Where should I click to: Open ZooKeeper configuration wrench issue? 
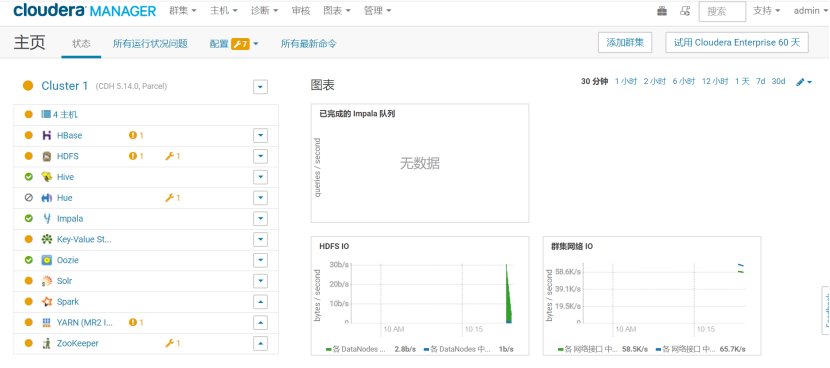(x=173, y=343)
